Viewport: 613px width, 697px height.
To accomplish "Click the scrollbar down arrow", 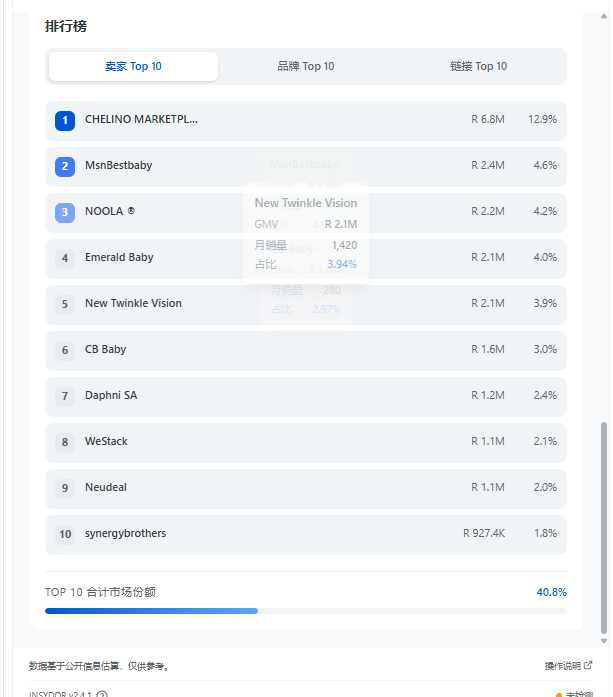I will pos(604,641).
